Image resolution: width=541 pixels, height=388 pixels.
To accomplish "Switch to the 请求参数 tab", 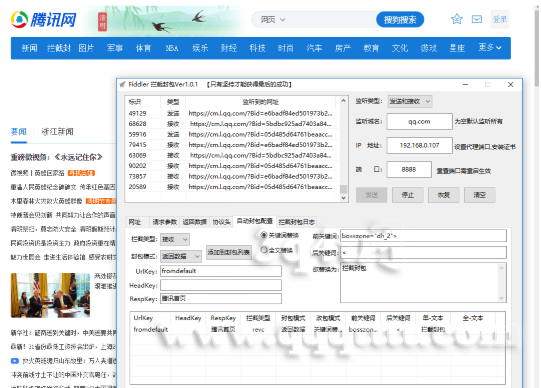I will click(165, 222).
